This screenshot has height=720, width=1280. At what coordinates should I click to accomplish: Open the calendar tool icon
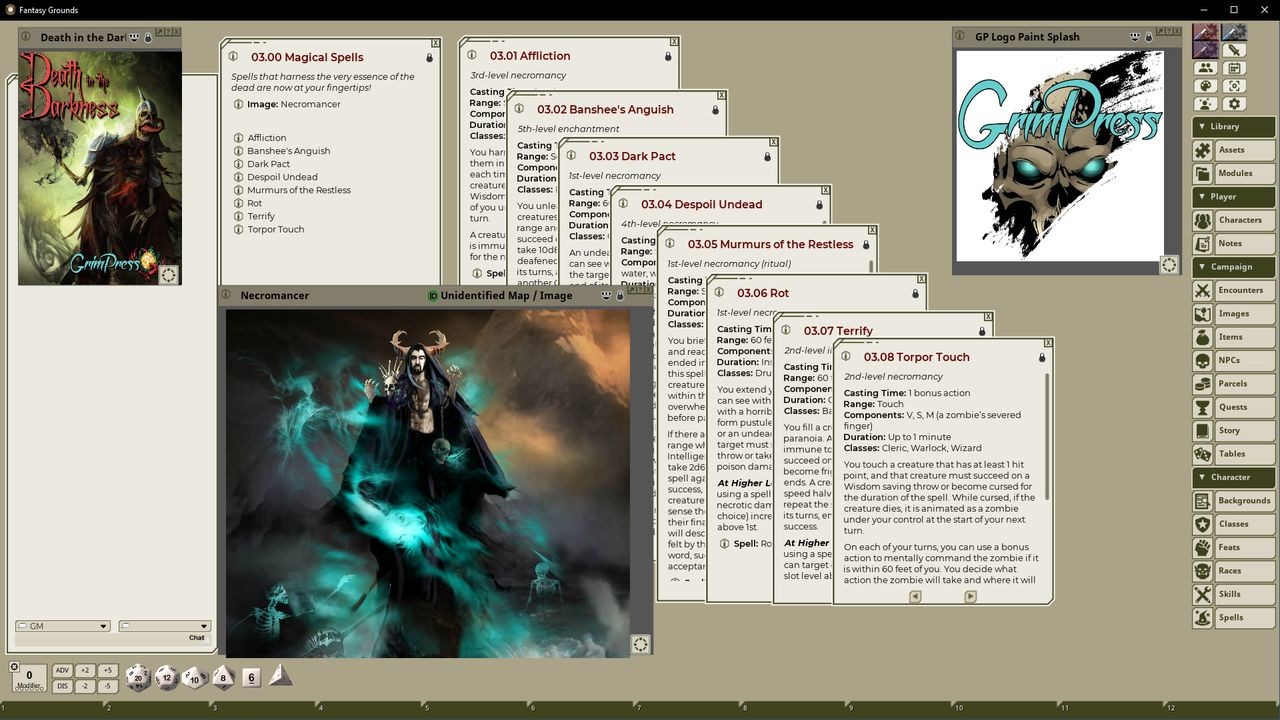[1235, 68]
